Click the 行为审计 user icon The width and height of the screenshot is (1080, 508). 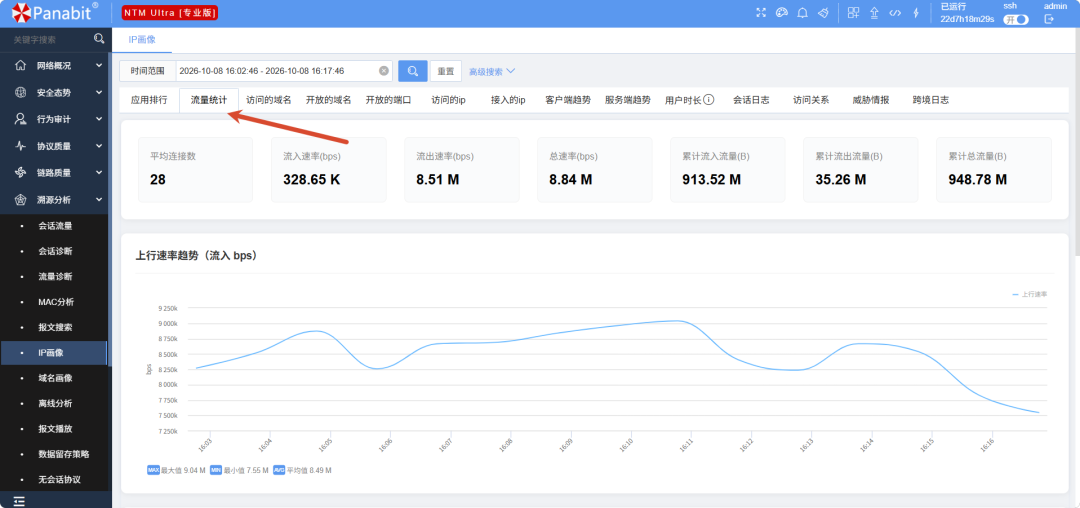click(21, 119)
